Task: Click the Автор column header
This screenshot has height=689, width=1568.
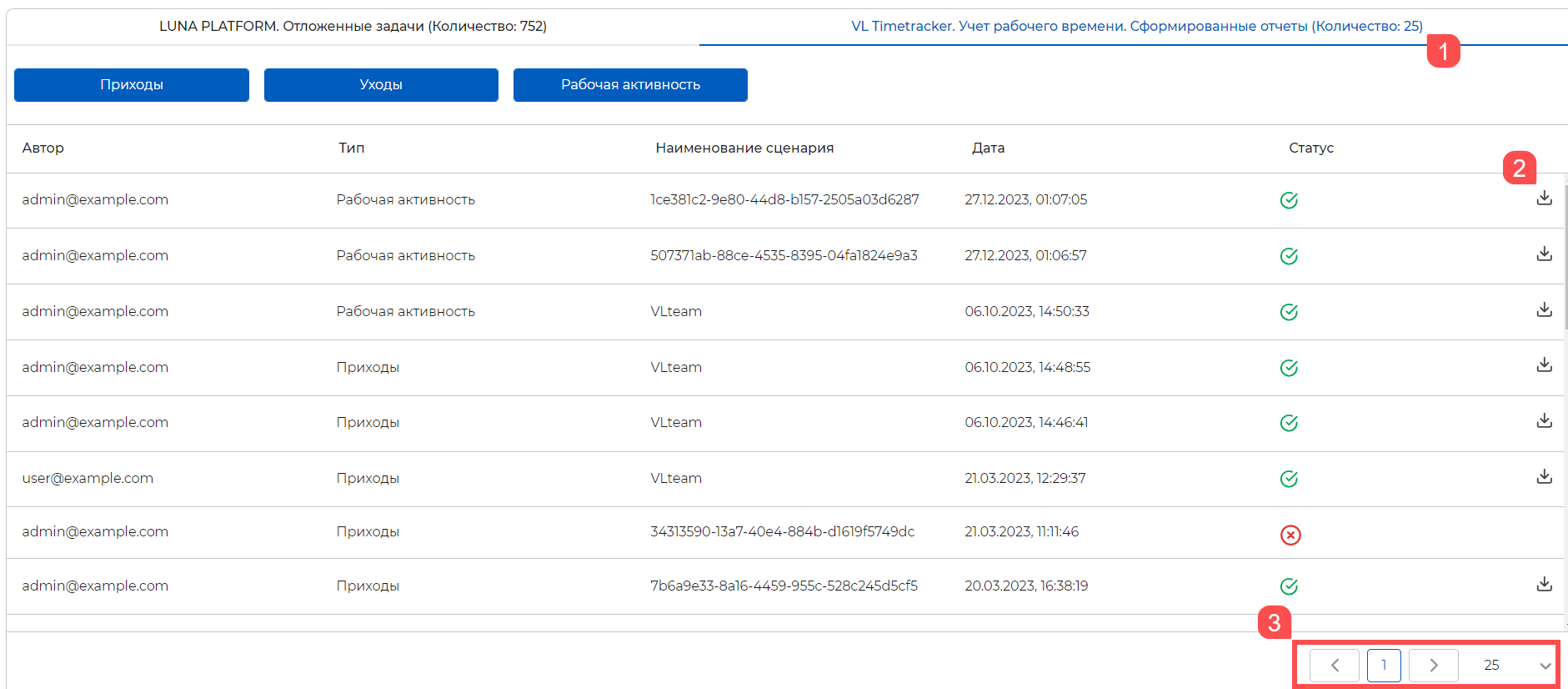Action: point(43,148)
